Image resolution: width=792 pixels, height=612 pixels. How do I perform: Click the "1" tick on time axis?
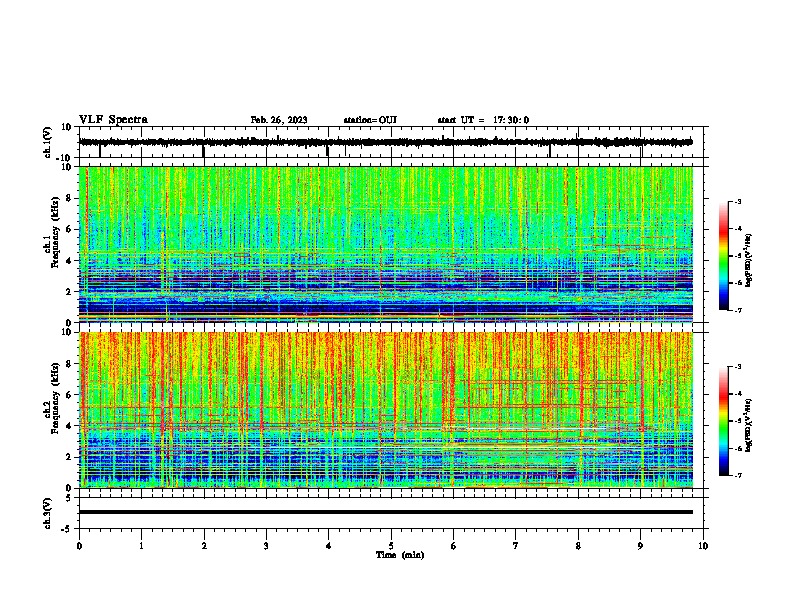tap(141, 546)
